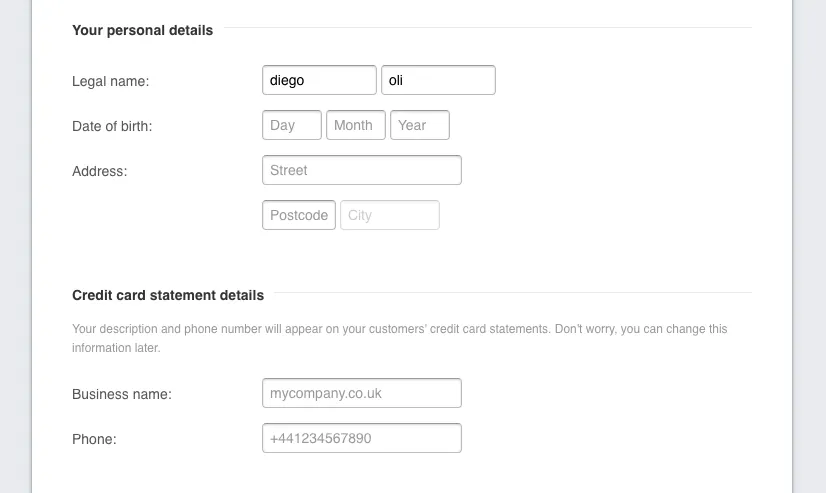Click the 'Your personal details' heading
This screenshot has width=826, height=493.
[142, 30]
